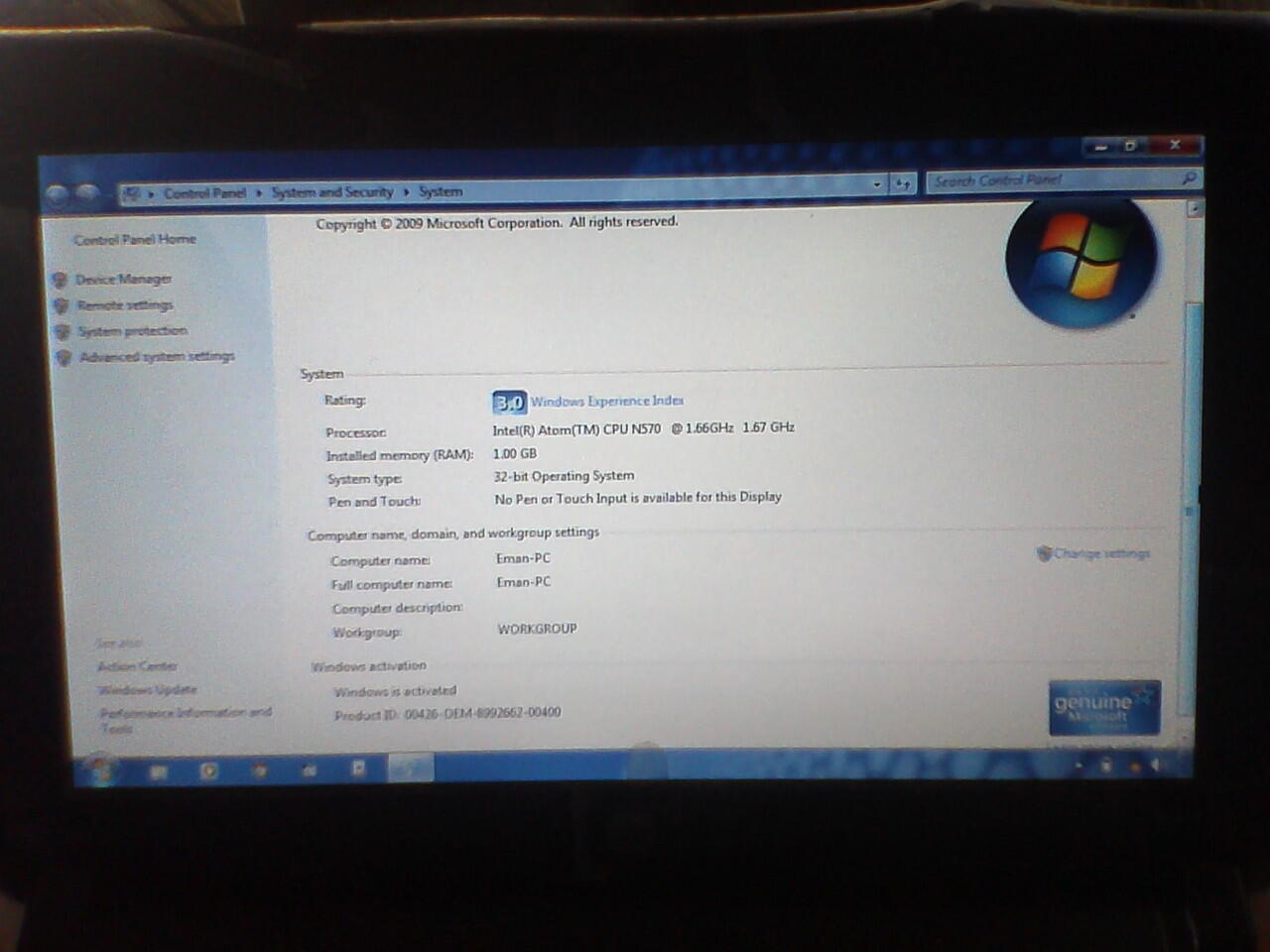Click the search magnifier icon
The height and width of the screenshot is (952, 1270).
point(1188,178)
